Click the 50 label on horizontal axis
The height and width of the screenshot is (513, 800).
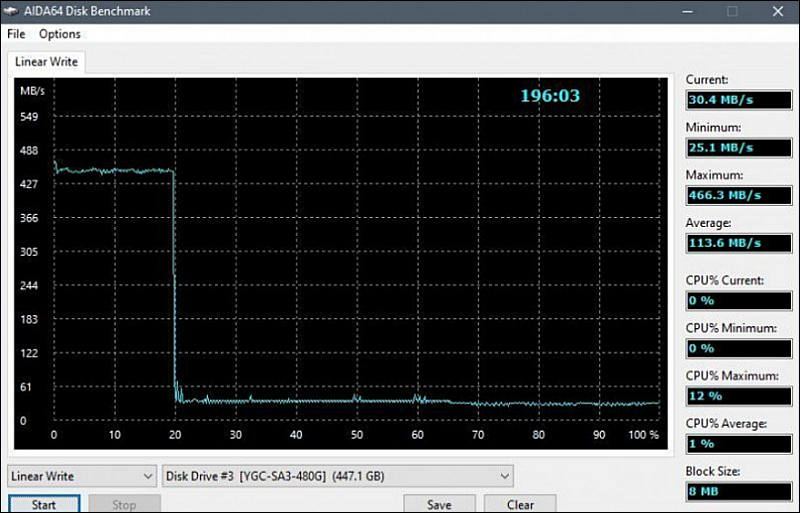(357, 435)
